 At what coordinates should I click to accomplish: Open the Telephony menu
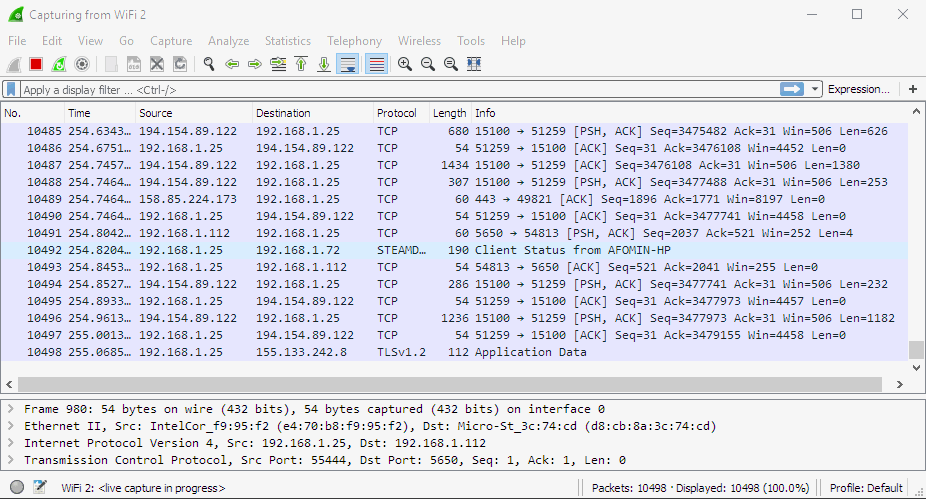354,41
